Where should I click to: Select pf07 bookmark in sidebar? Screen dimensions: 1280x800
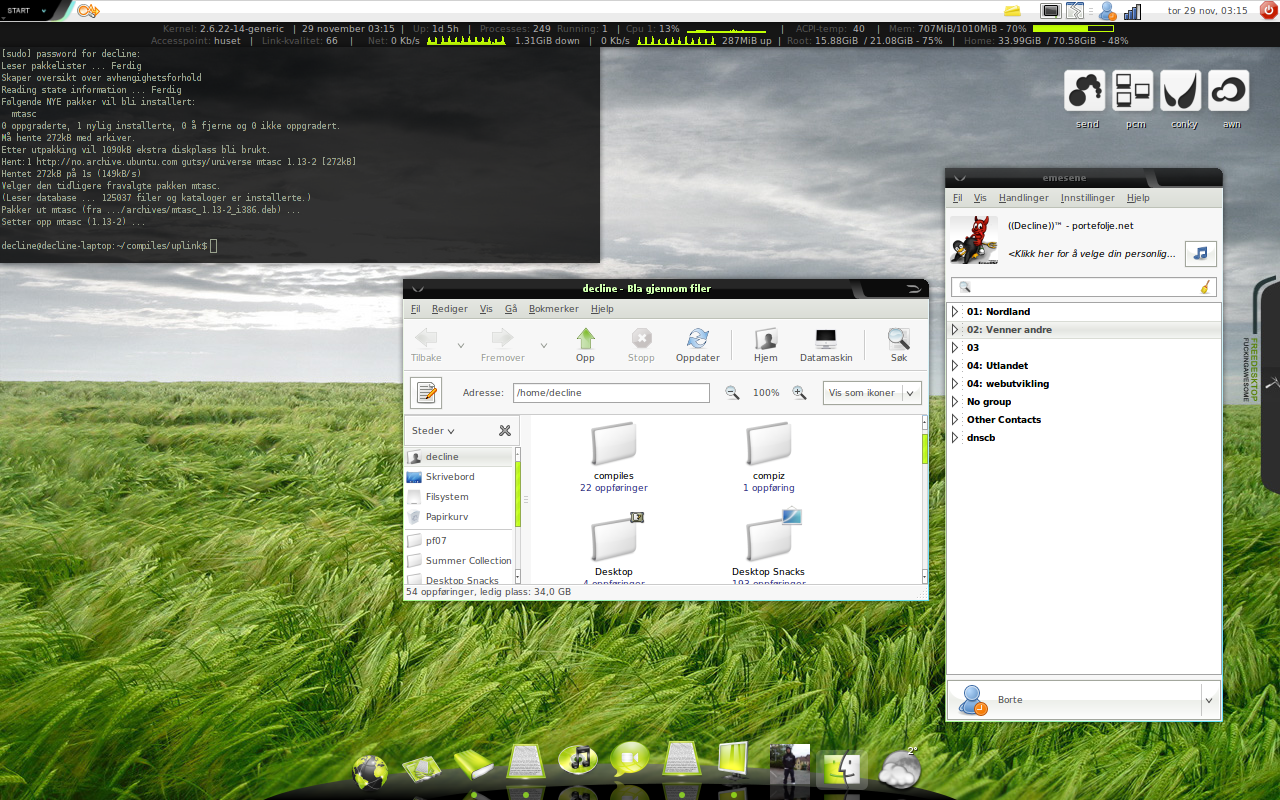pos(435,541)
